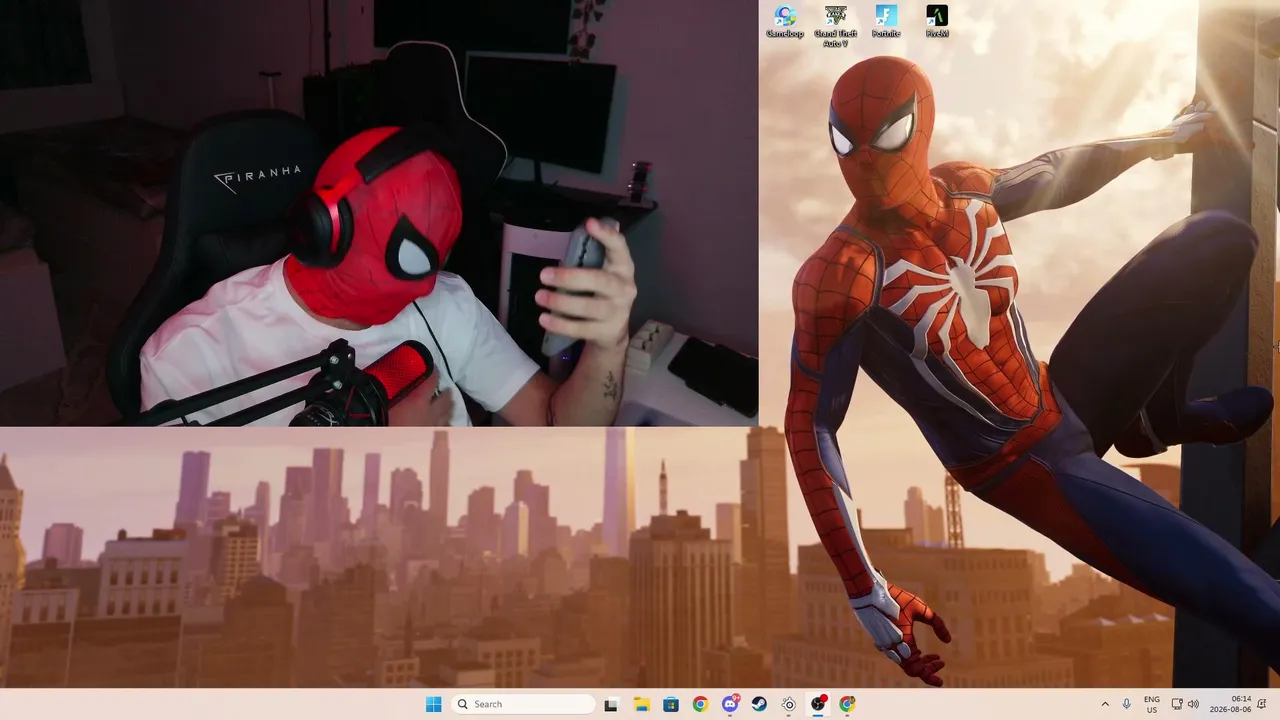1280x720 pixels.
Task: Click the FiveM desktop shortcut
Action: coord(937,21)
